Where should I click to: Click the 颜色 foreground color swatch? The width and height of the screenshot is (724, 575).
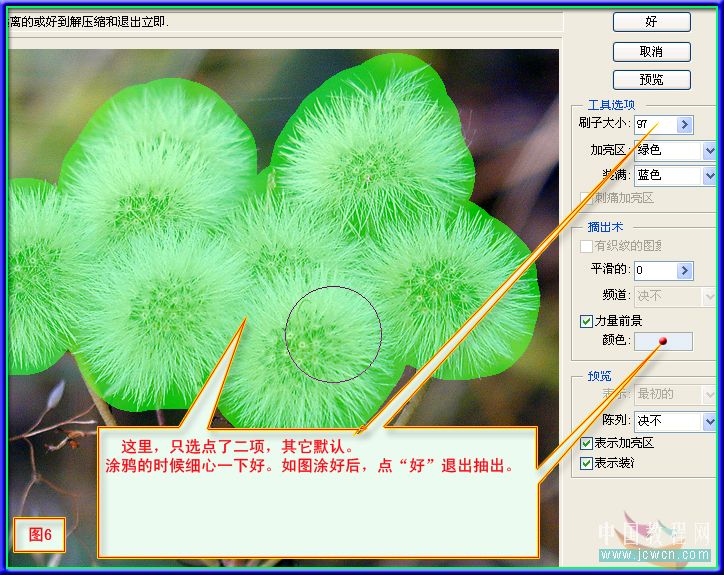663,341
